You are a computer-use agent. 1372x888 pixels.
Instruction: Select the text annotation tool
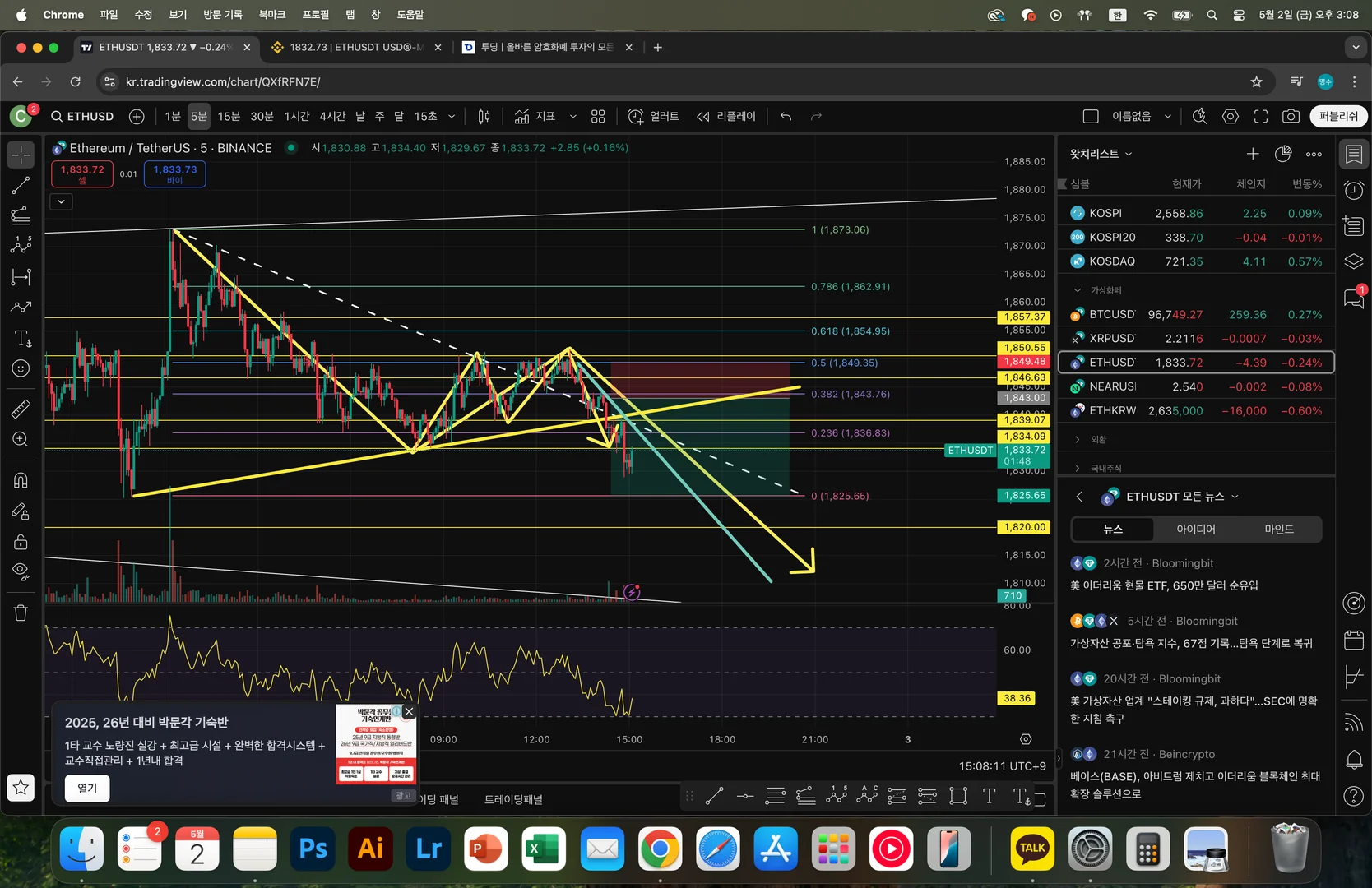(21, 338)
